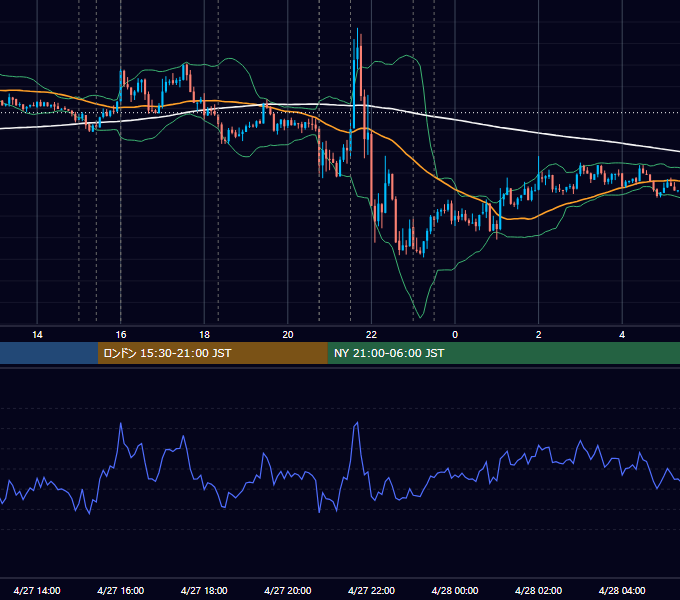Click the 4/27 18:00 date label
The image size is (680, 600).
[204, 590]
